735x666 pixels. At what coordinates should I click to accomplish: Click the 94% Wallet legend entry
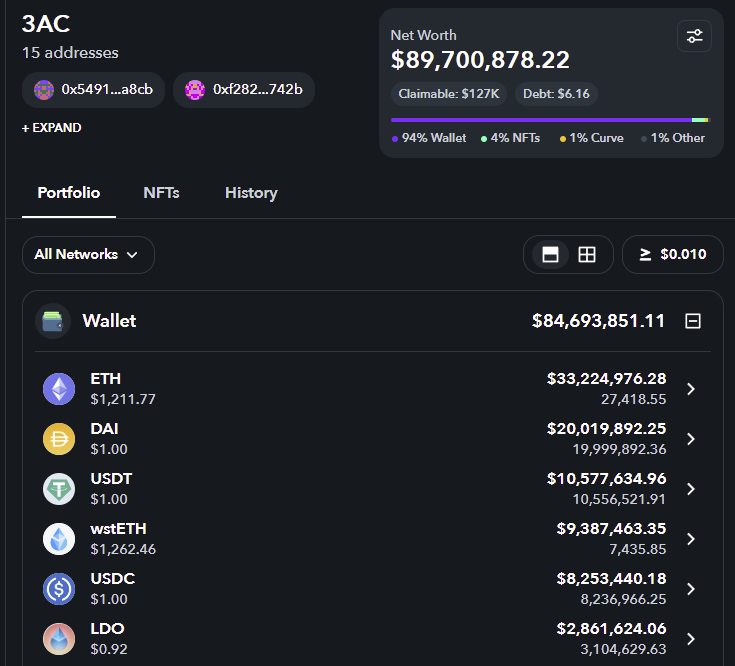click(x=429, y=138)
